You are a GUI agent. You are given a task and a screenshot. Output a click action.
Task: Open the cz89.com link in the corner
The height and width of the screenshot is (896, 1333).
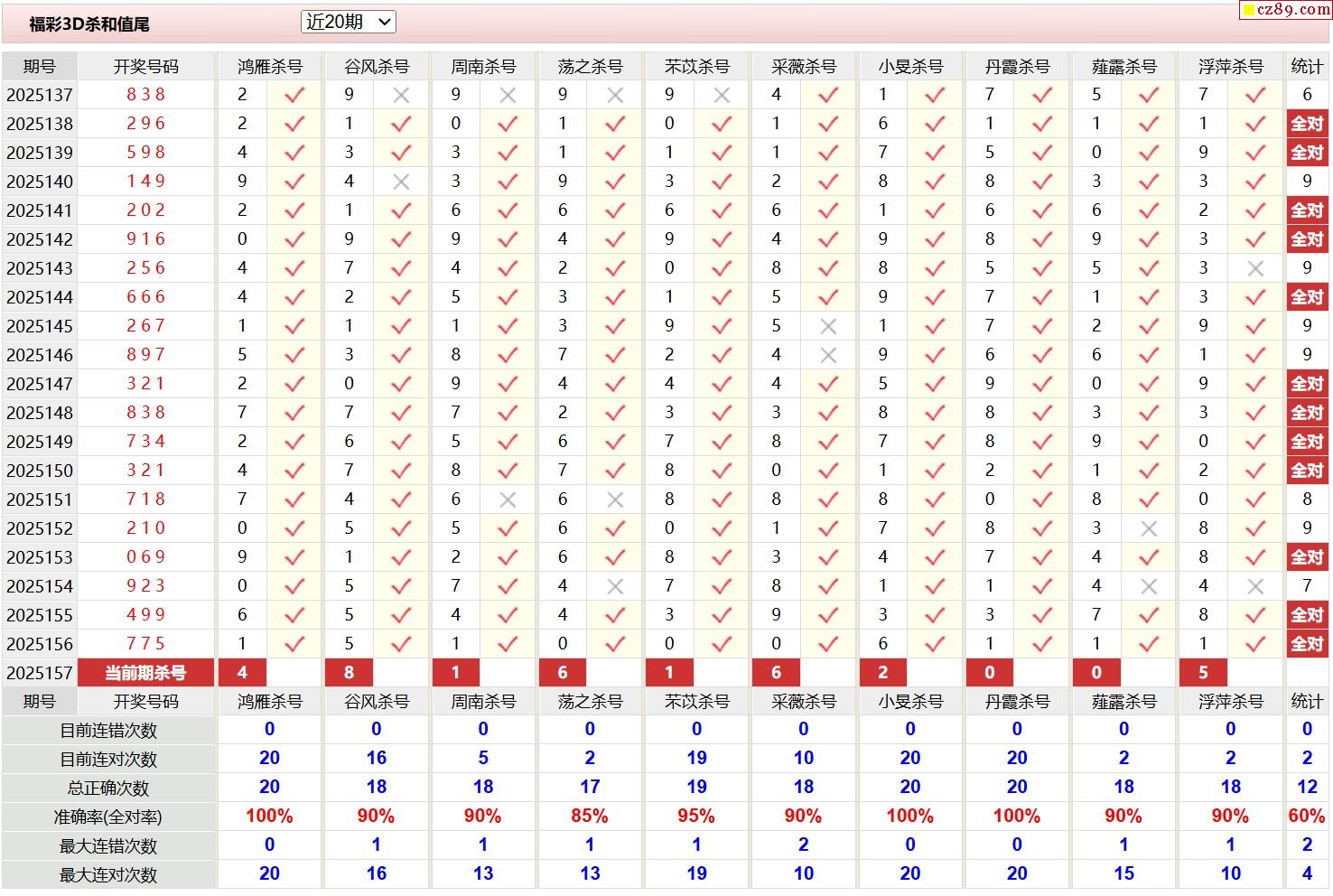coord(1286,9)
